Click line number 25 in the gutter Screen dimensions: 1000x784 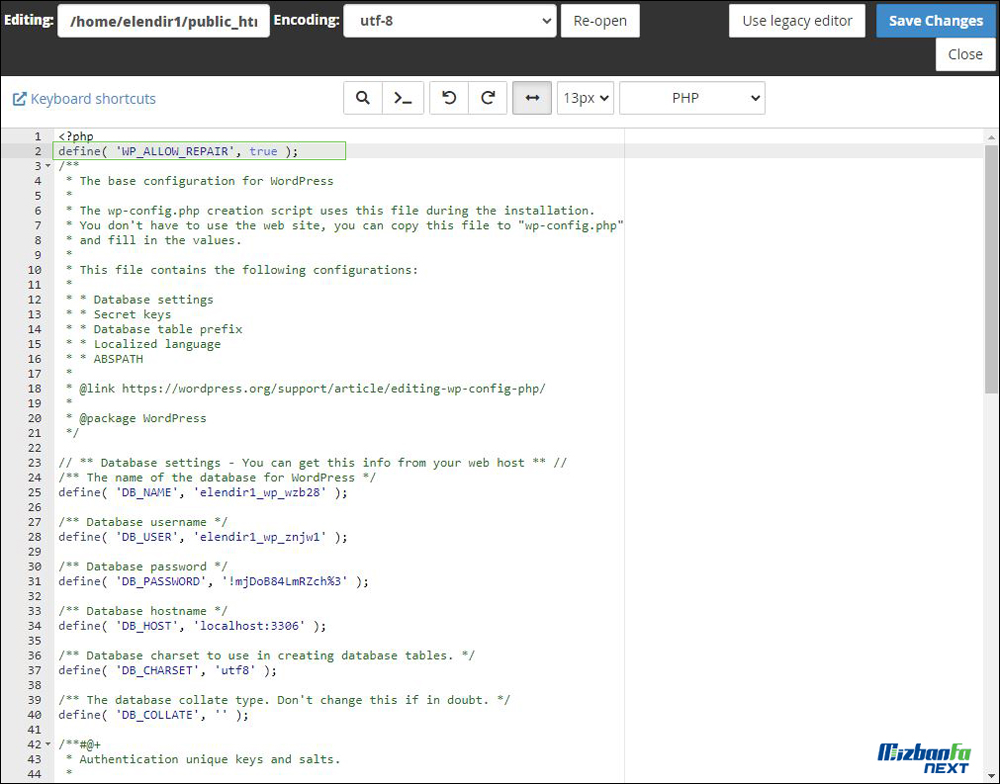tap(34, 492)
